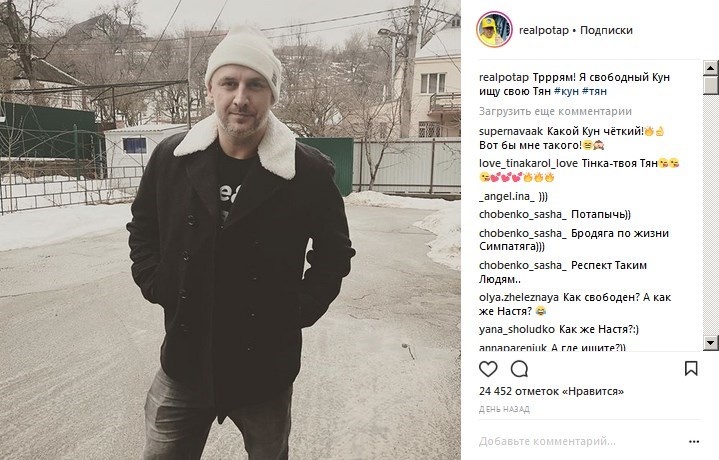Click the comments scrollbar up arrow
The height and width of the screenshot is (460, 719).
pyautogui.click(x=710, y=68)
